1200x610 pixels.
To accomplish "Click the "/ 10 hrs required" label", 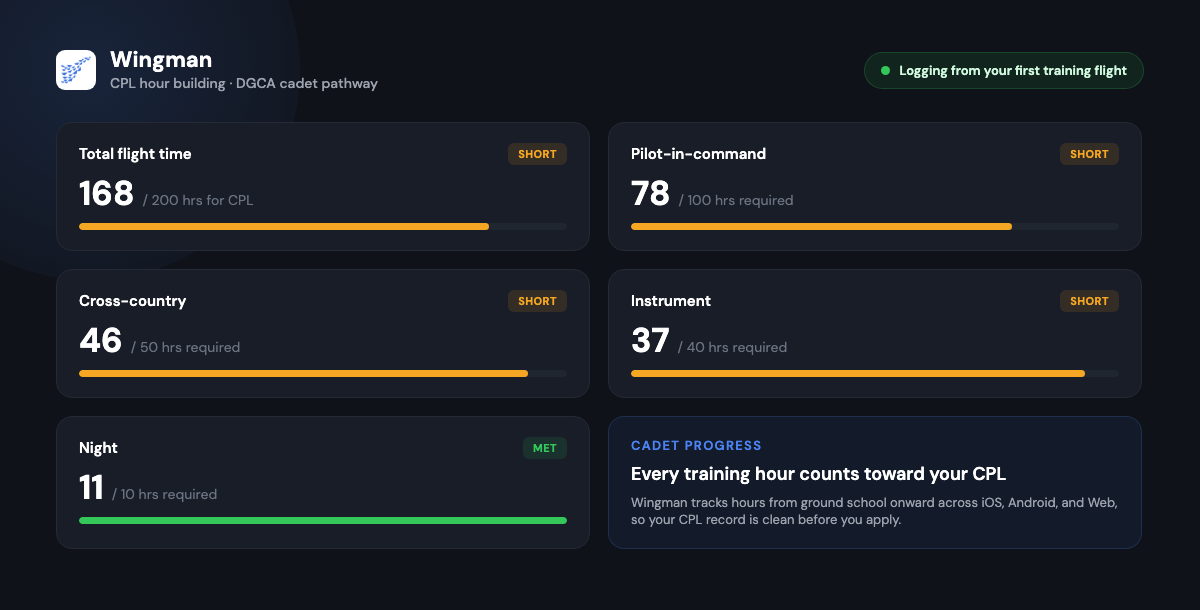I will [x=164, y=494].
